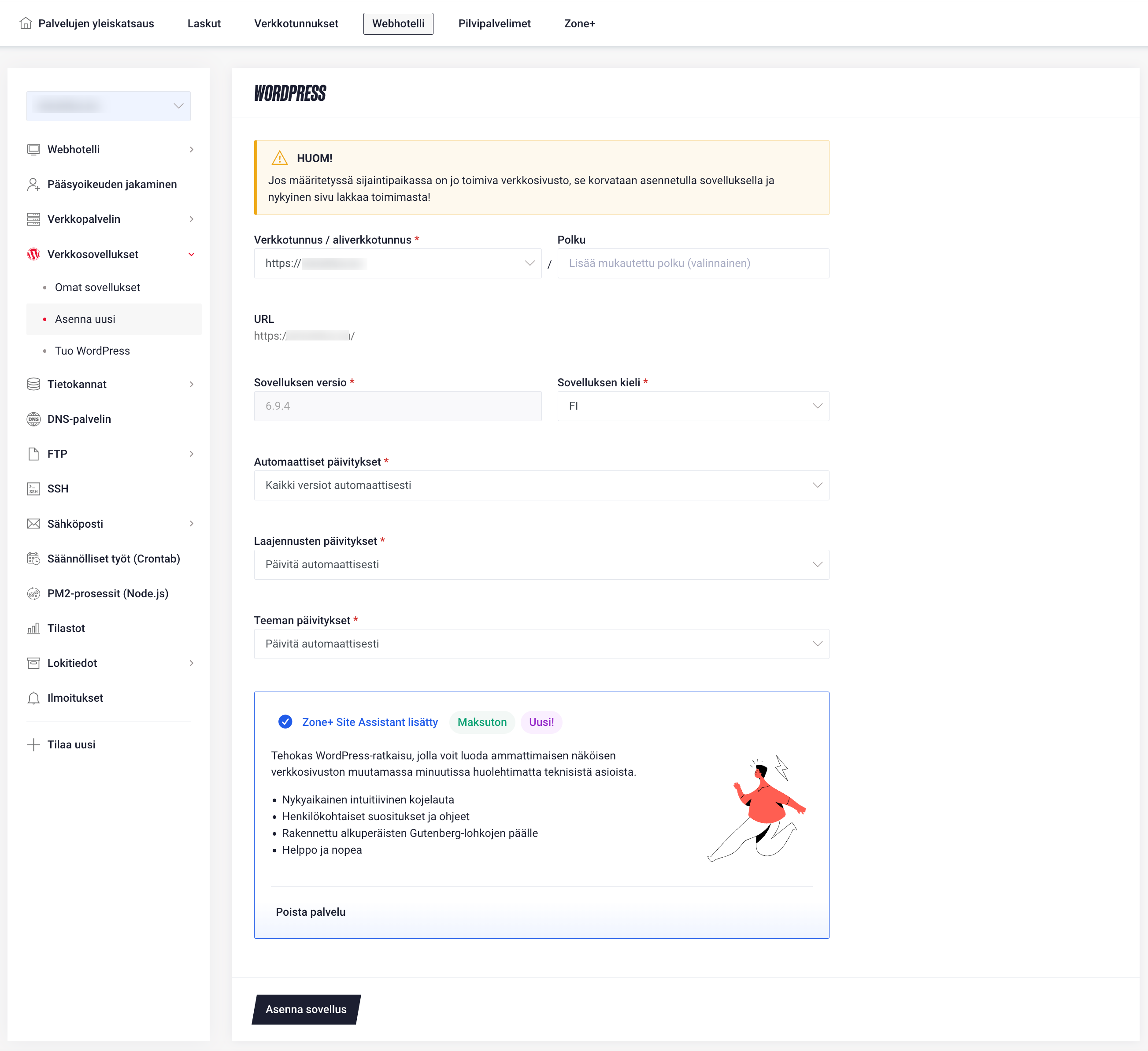1148x1051 pixels.
Task: Click the Tietokannat database icon
Action: click(x=33, y=384)
